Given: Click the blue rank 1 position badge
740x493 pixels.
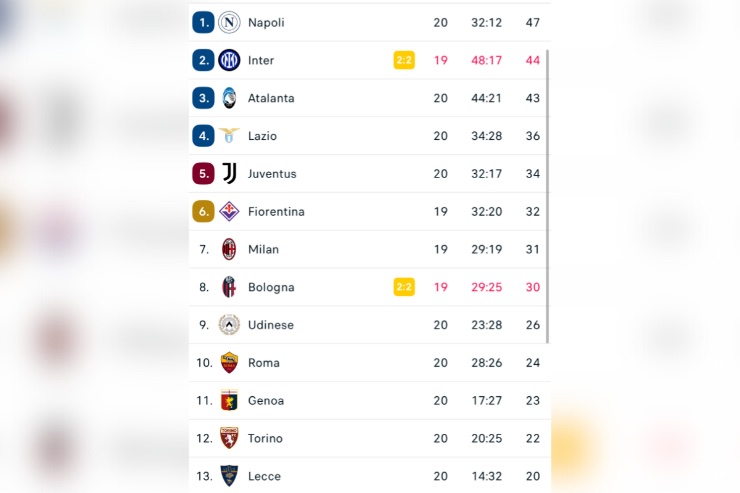Looking at the screenshot, I should pos(204,22).
